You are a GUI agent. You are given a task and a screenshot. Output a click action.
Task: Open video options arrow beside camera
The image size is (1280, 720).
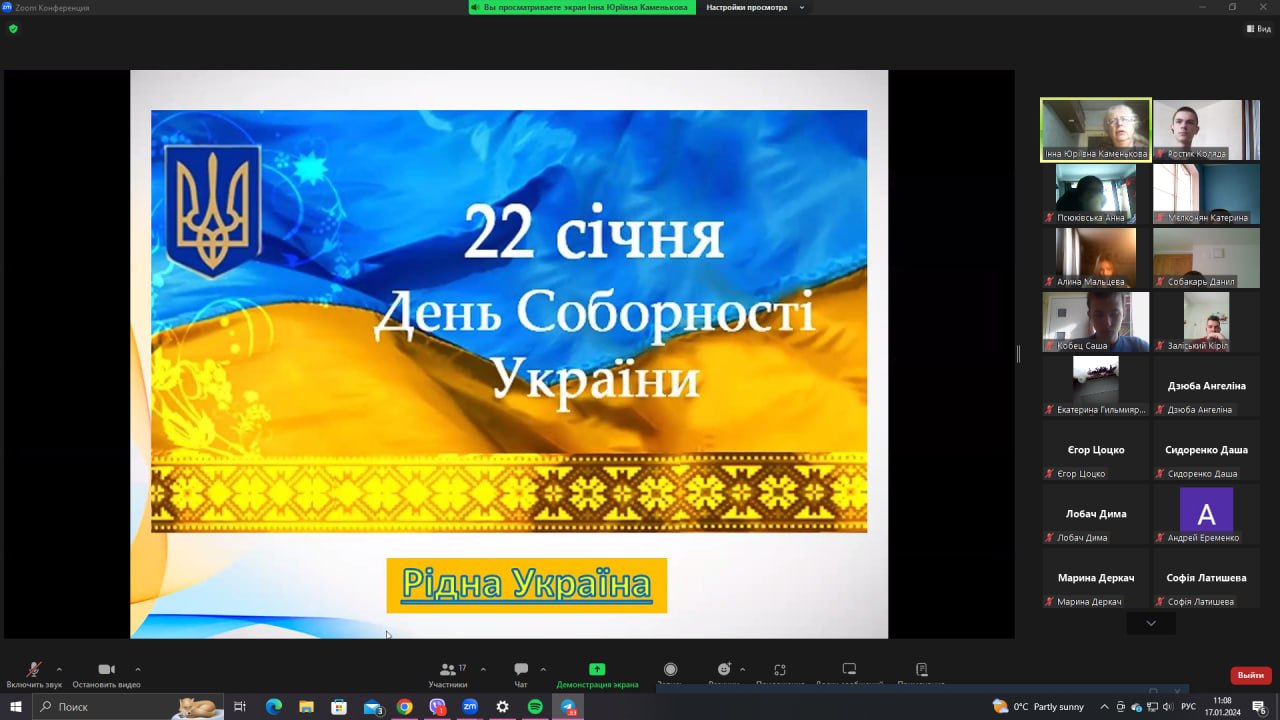138,669
